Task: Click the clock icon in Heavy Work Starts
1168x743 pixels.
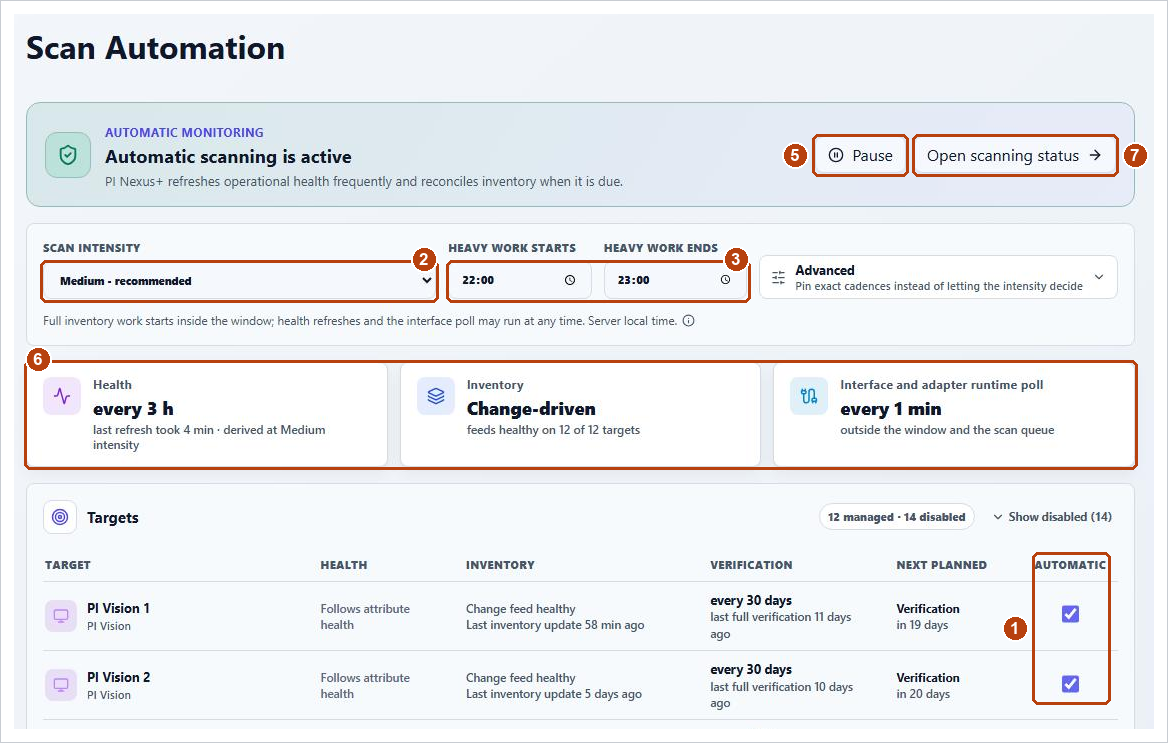Action: tap(570, 280)
